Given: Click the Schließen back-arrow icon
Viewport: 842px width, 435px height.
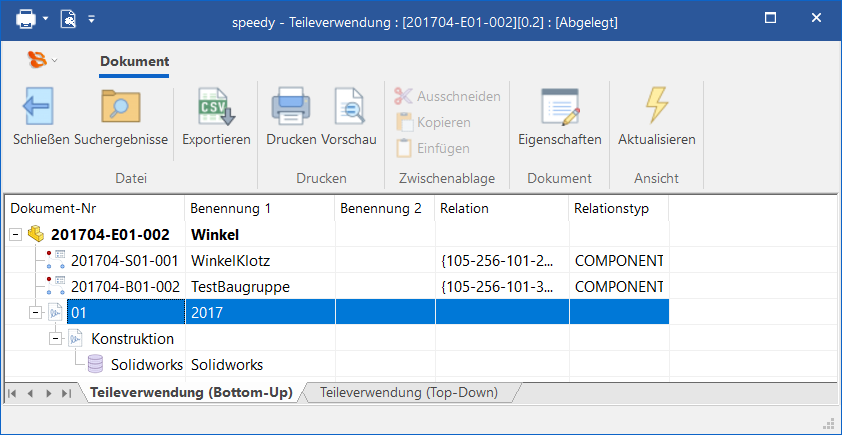Looking at the screenshot, I should [39, 106].
